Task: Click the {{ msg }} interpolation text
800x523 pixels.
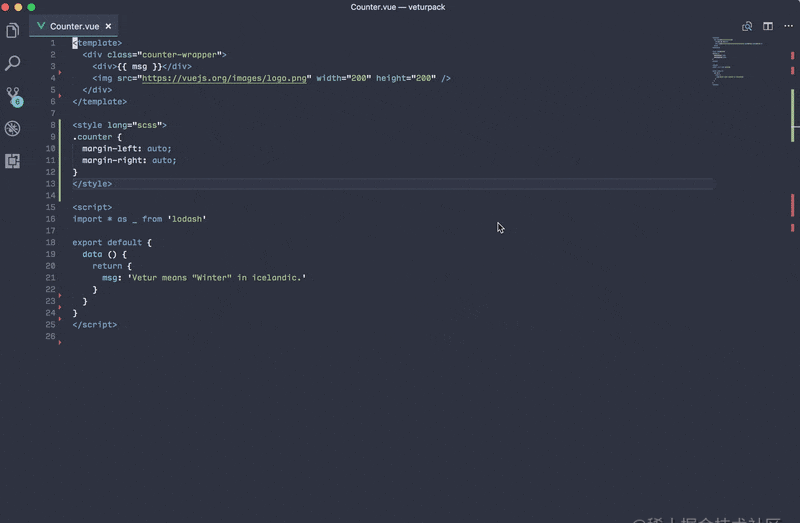Action: 139,66
